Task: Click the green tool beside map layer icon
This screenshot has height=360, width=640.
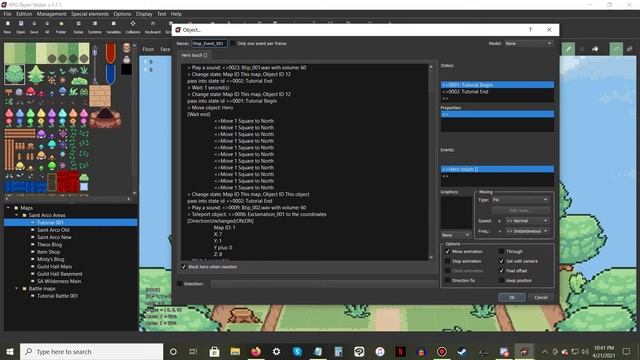Action: coord(616,49)
